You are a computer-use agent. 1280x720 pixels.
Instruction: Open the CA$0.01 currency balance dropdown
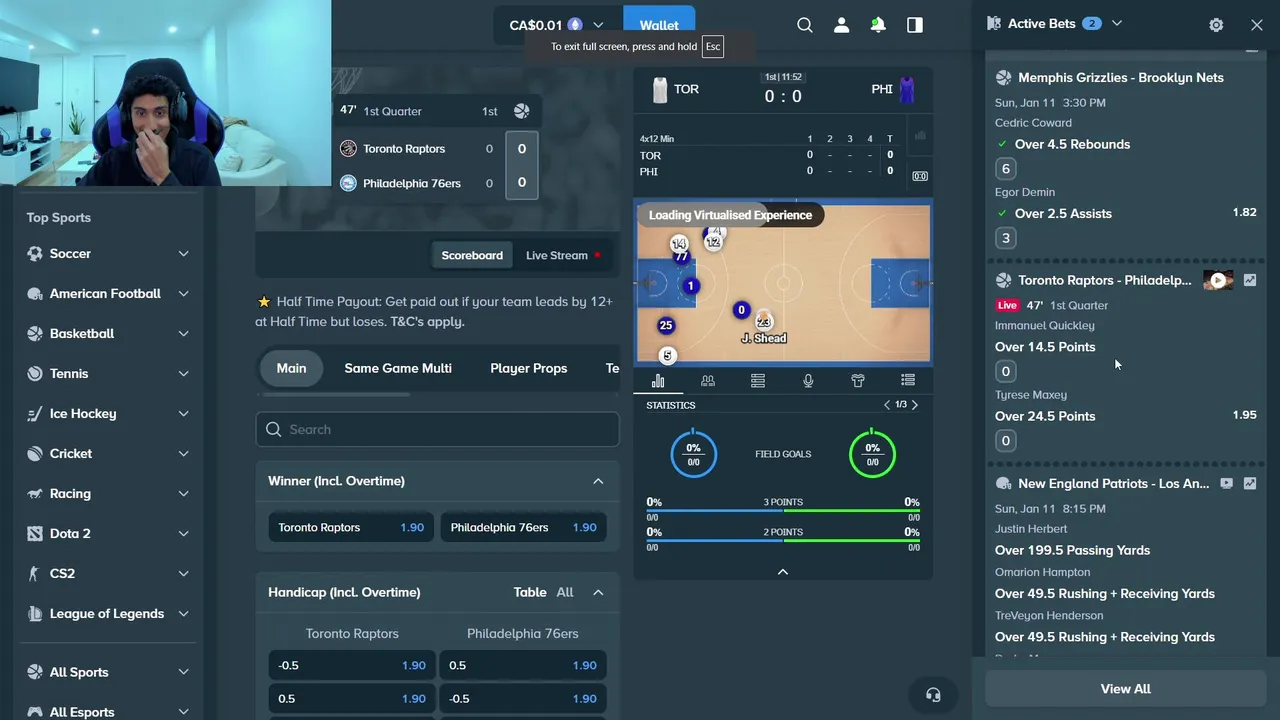pyautogui.click(x=557, y=25)
